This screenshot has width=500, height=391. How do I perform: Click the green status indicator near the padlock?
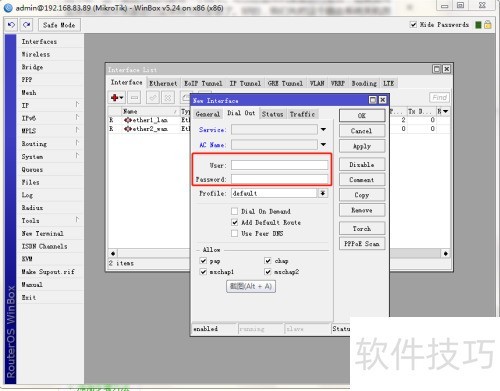[478, 25]
